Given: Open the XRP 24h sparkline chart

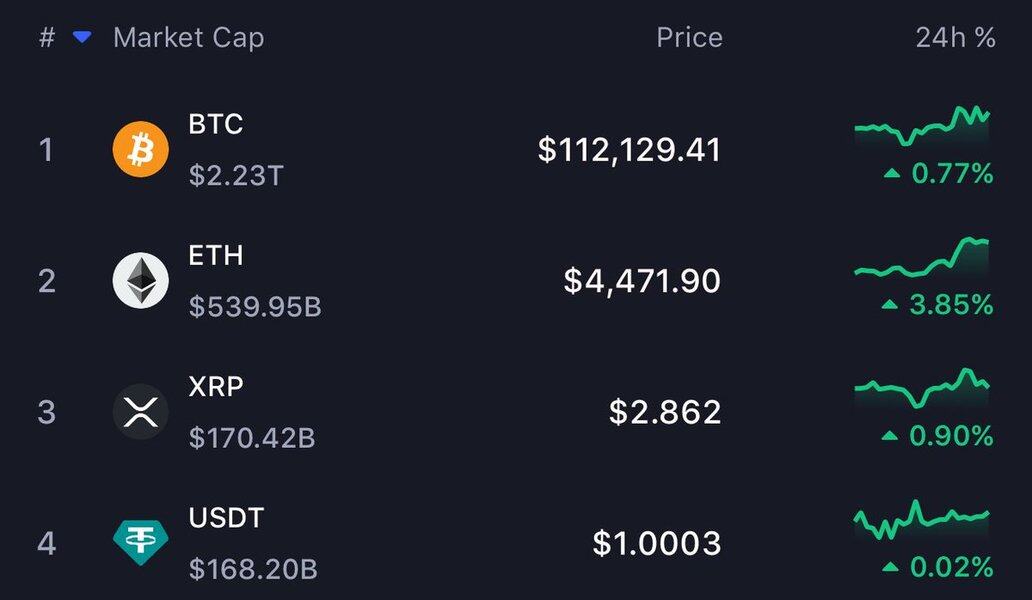Looking at the screenshot, I should point(921,388).
